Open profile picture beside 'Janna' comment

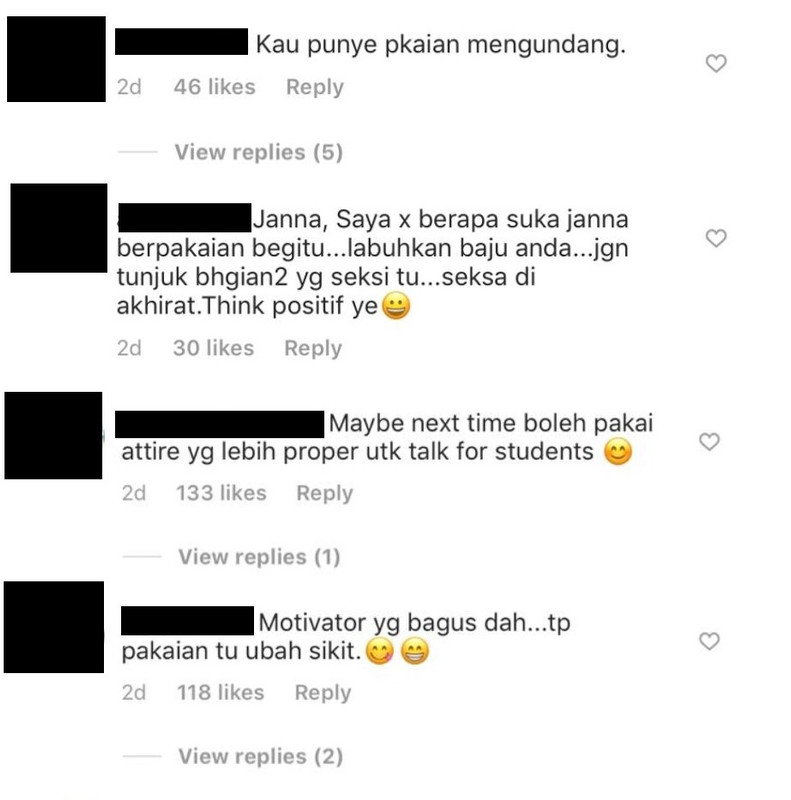pyautogui.click(x=59, y=228)
